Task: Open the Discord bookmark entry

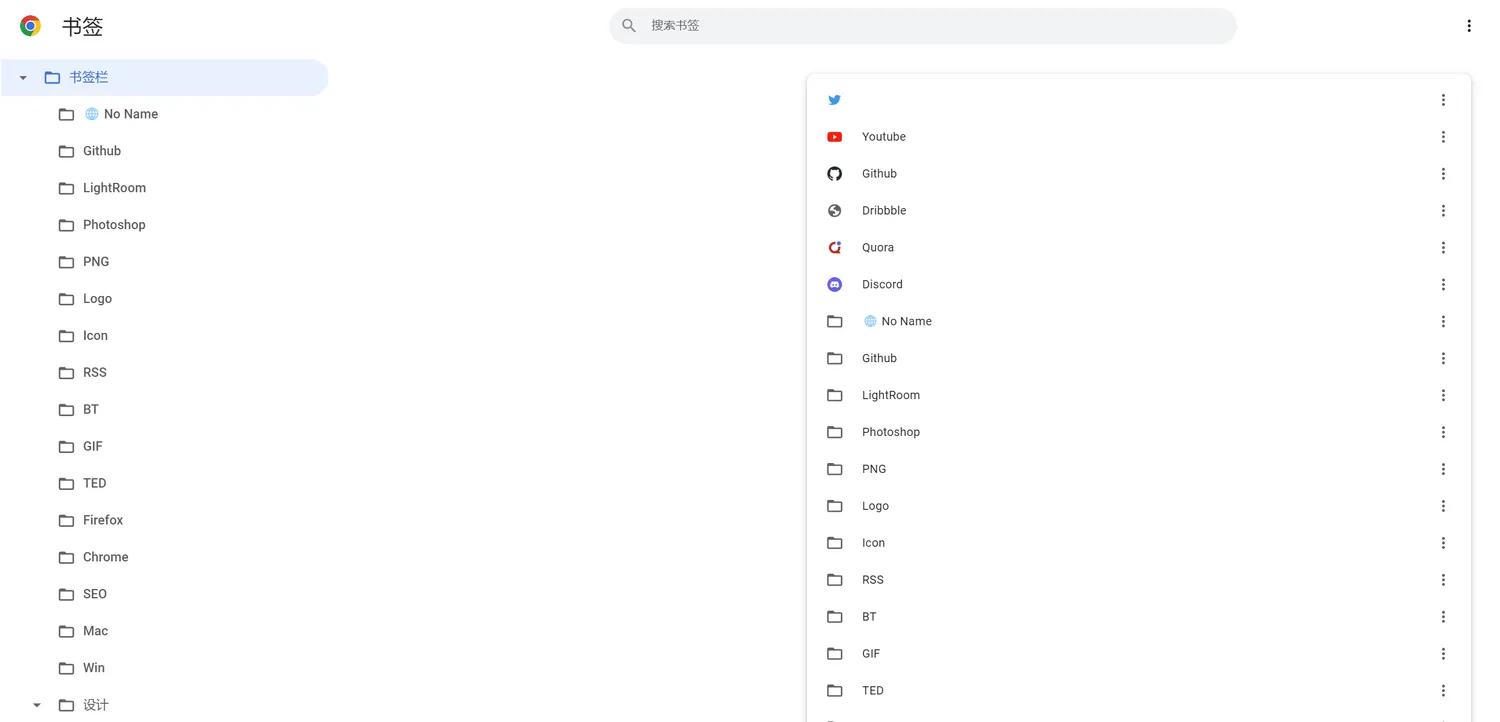Action: pyautogui.click(x=1139, y=285)
